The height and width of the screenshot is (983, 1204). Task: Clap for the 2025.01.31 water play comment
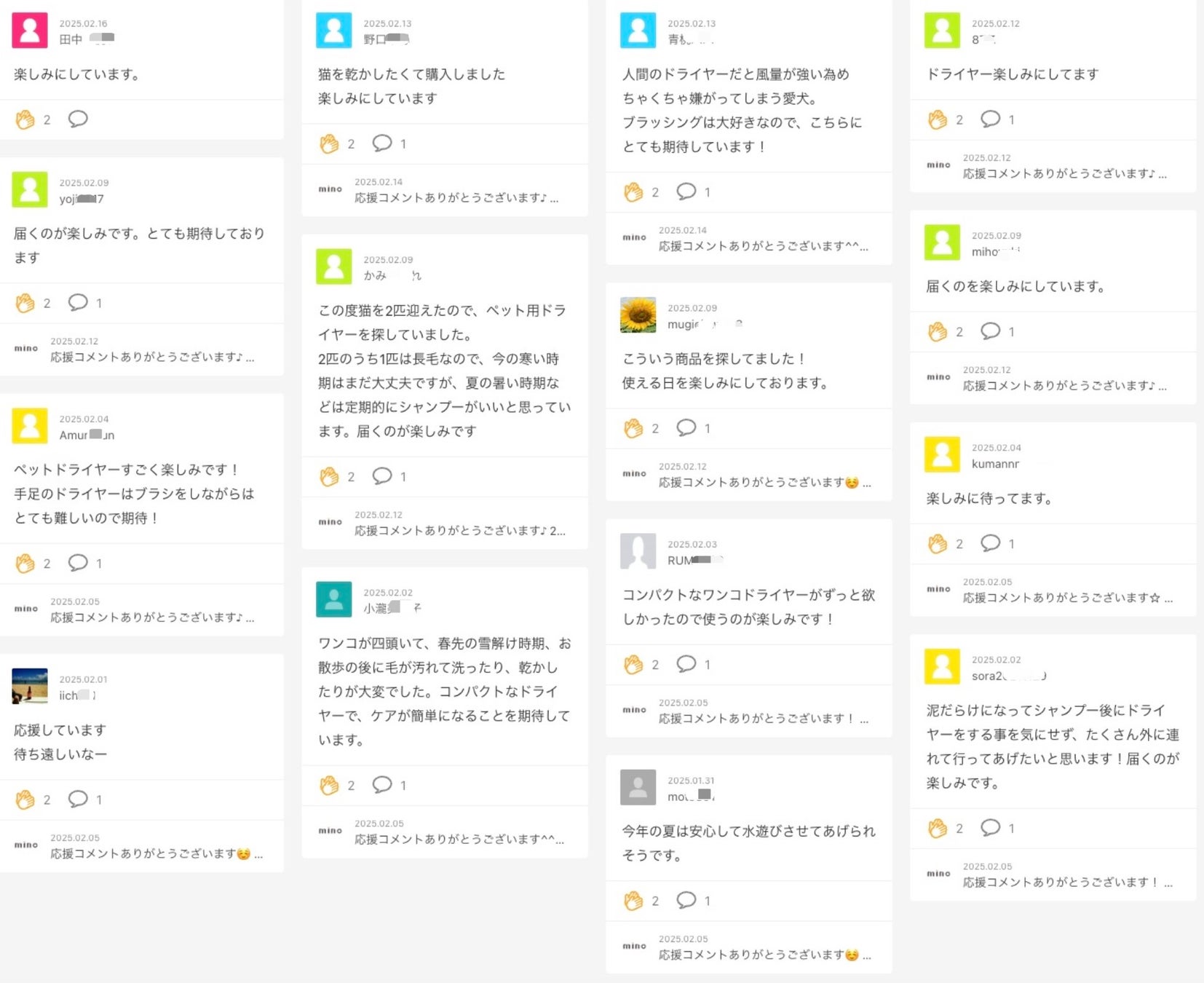pos(633,901)
